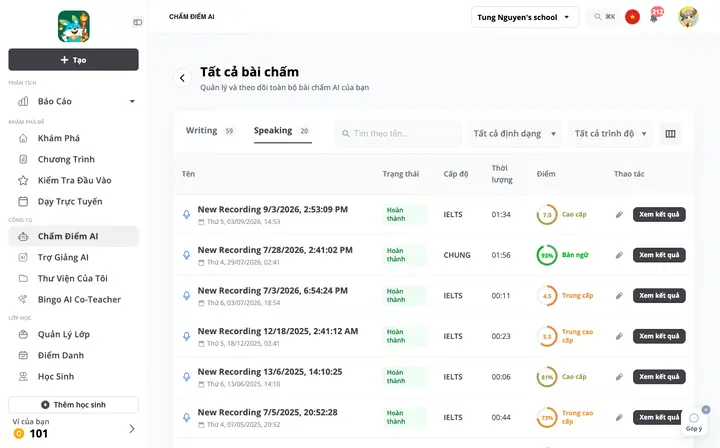This screenshot has width=720, height=448.
Task: Click the app mascot logo
Action: (x=73, y=26)
